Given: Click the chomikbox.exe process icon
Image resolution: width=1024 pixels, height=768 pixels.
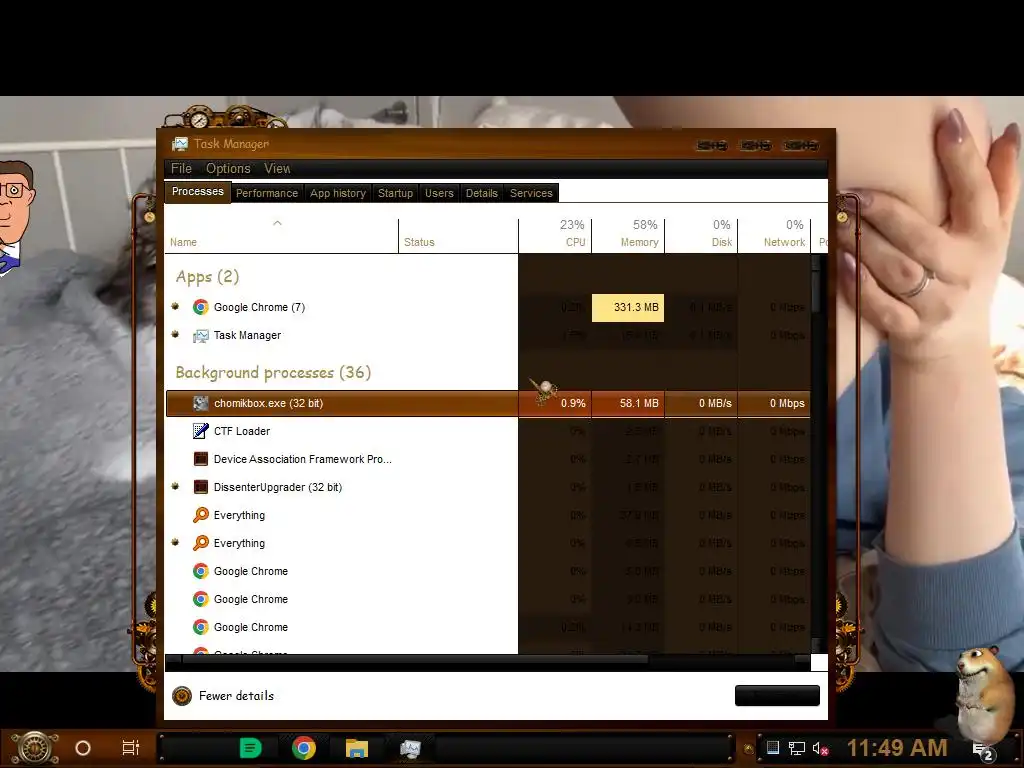Looking at the screenshot, I should tap(200, 403).
